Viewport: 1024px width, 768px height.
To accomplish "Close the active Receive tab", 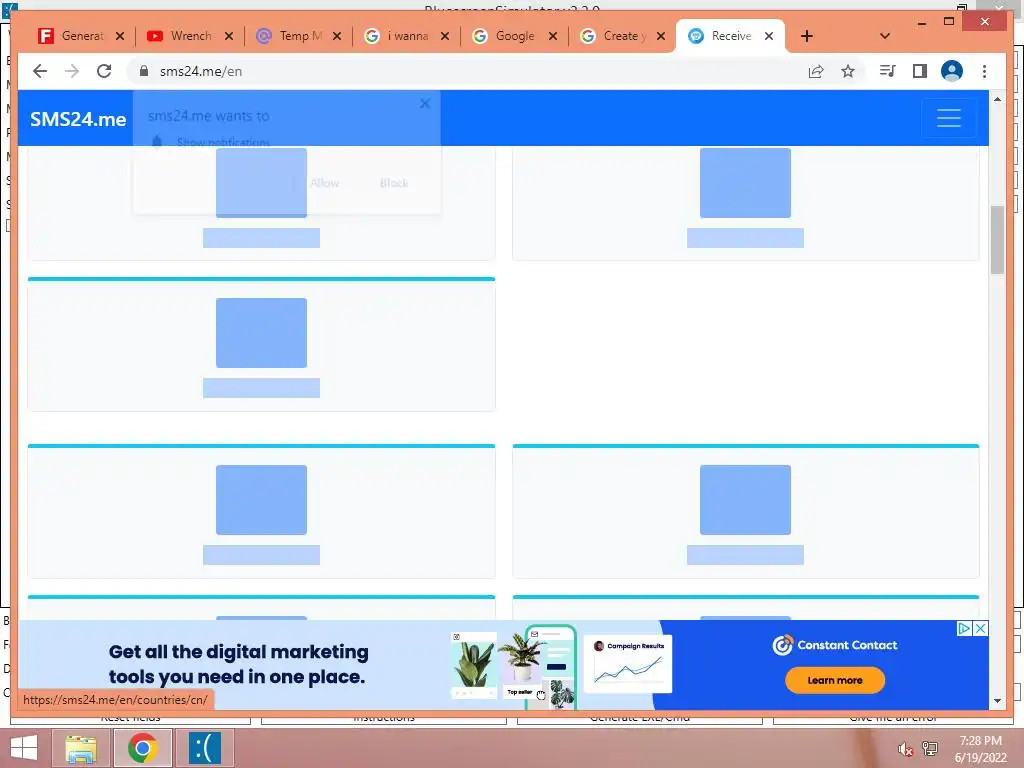I will 769,36.
